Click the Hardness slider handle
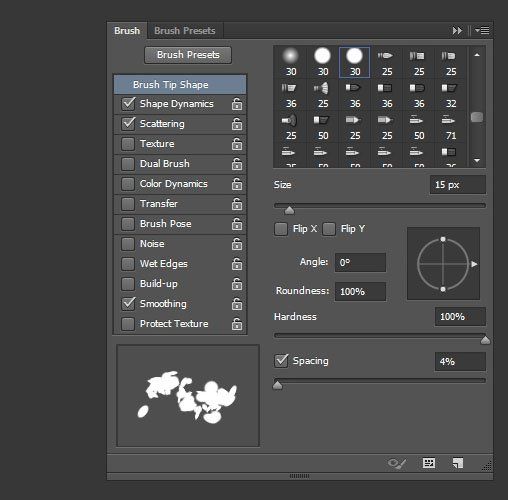The width and height of the screenshot is (508, 500). (485, 340)
